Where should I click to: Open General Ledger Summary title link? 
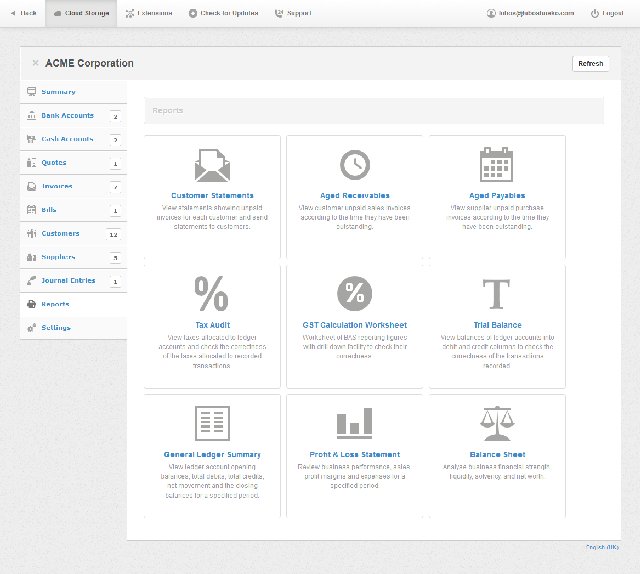coord(212,454)
